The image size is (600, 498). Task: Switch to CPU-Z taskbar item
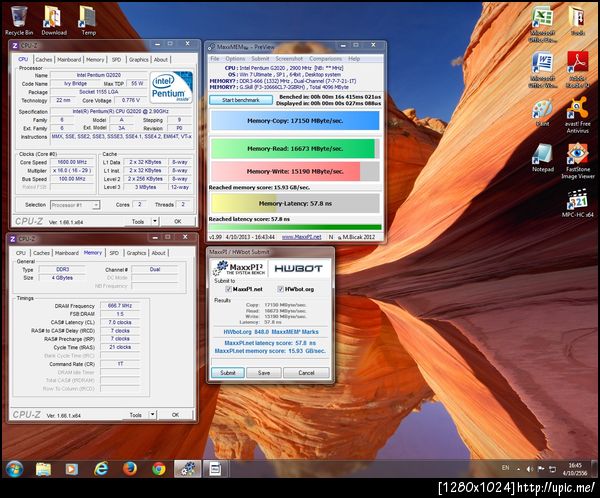[215, 469]
